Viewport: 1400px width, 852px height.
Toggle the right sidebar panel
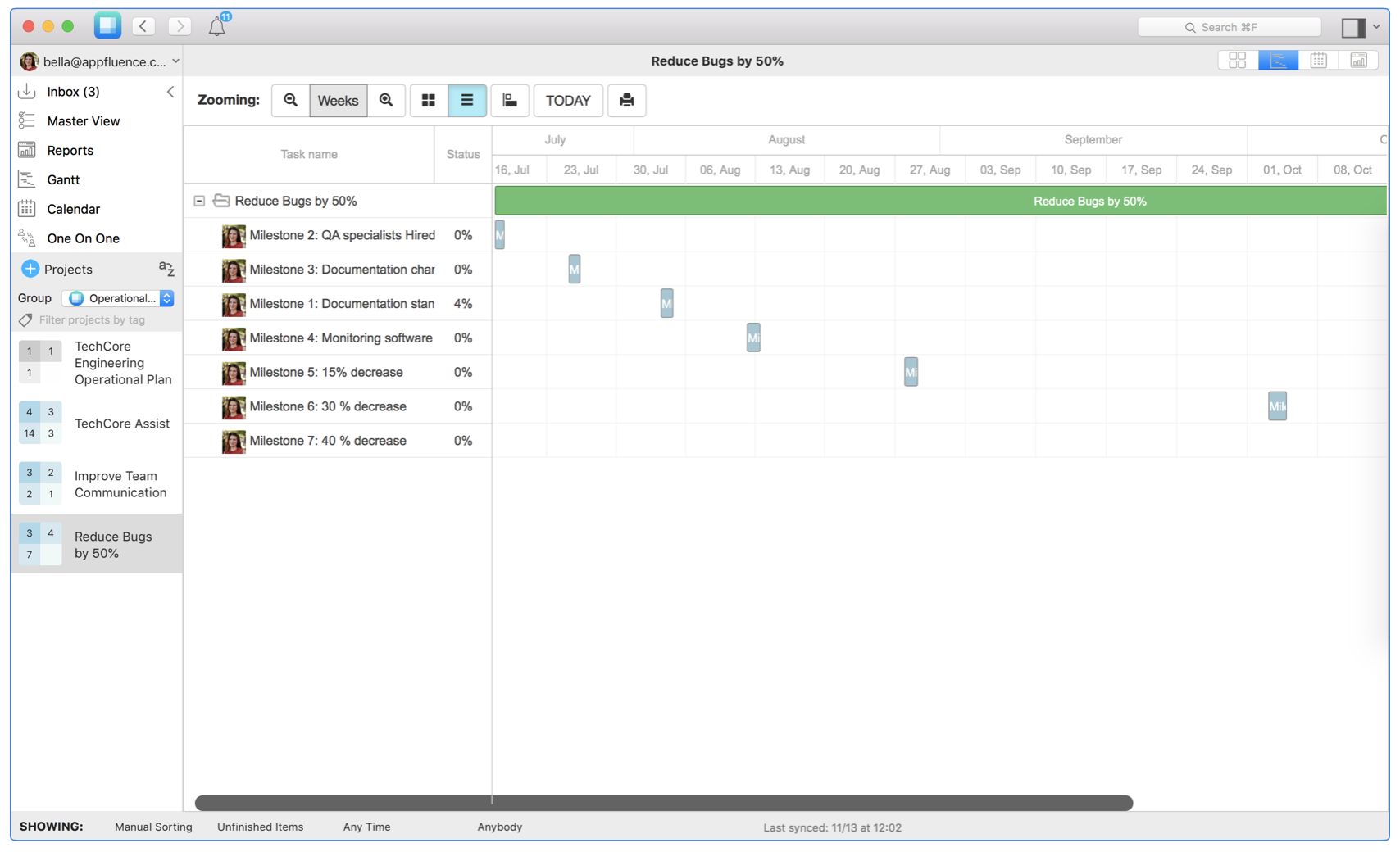point(1353,27)
